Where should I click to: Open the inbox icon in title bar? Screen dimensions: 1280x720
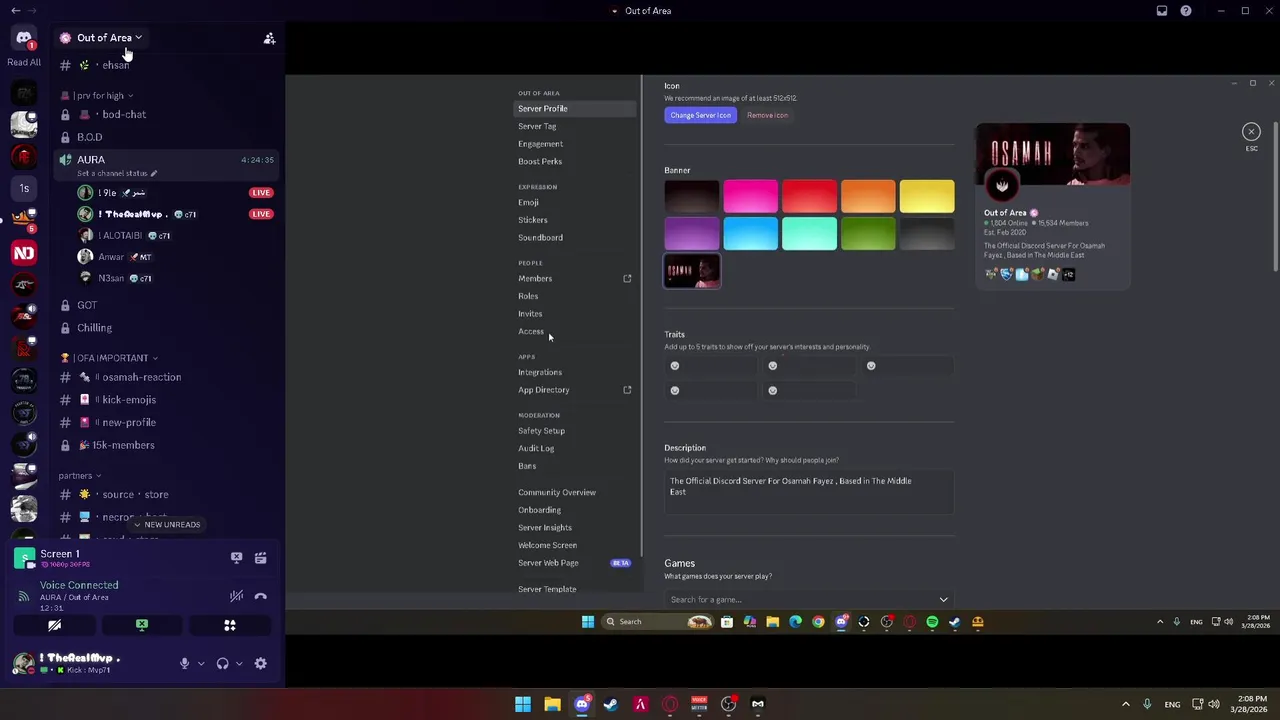click(1162, 11)
